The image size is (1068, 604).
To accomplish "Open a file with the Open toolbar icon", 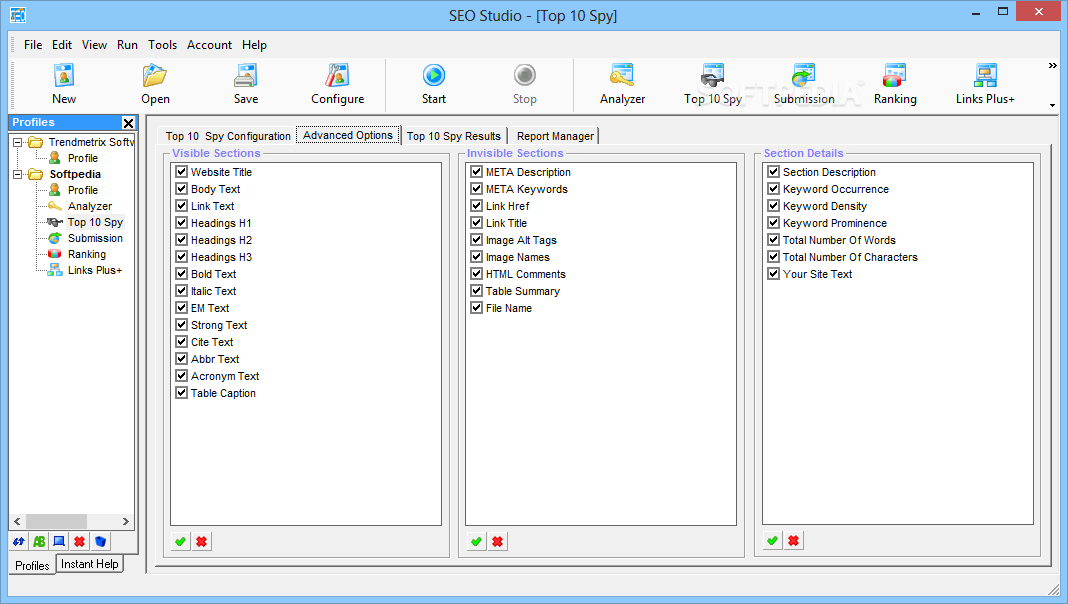I will click(x=155, y=84).
